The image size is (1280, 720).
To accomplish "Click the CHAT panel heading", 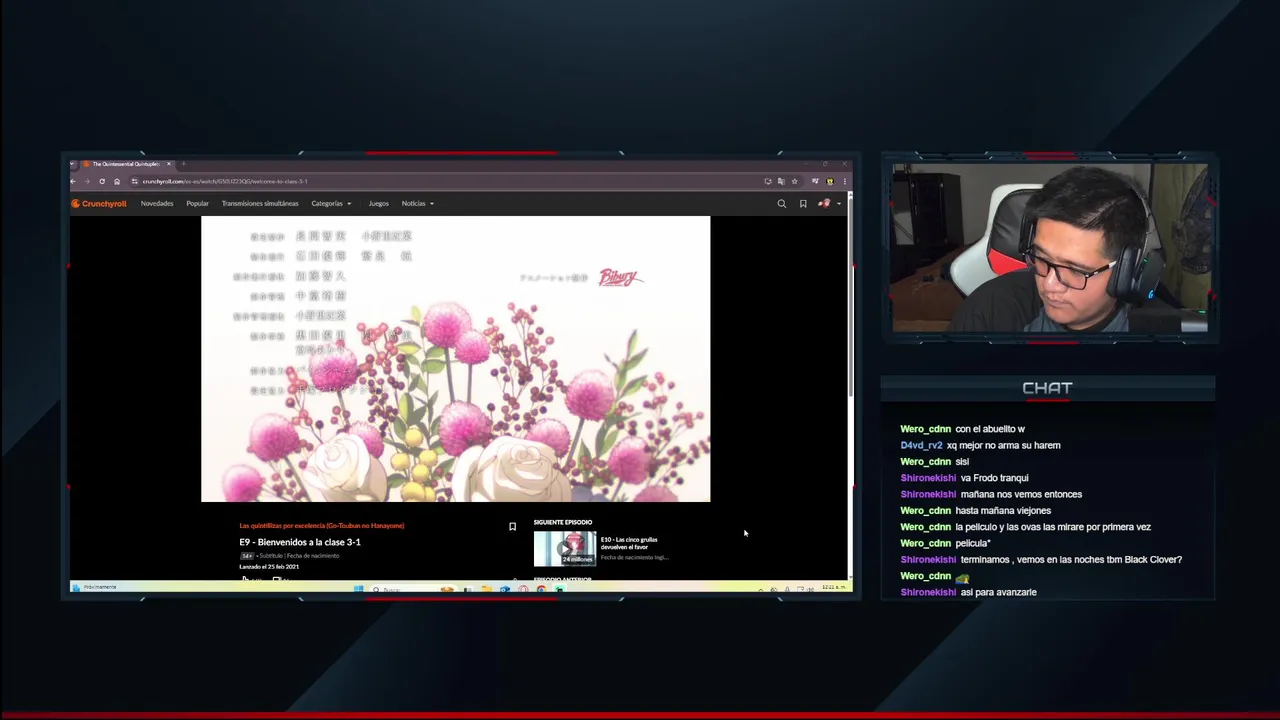I will (x=1047, y=388).
